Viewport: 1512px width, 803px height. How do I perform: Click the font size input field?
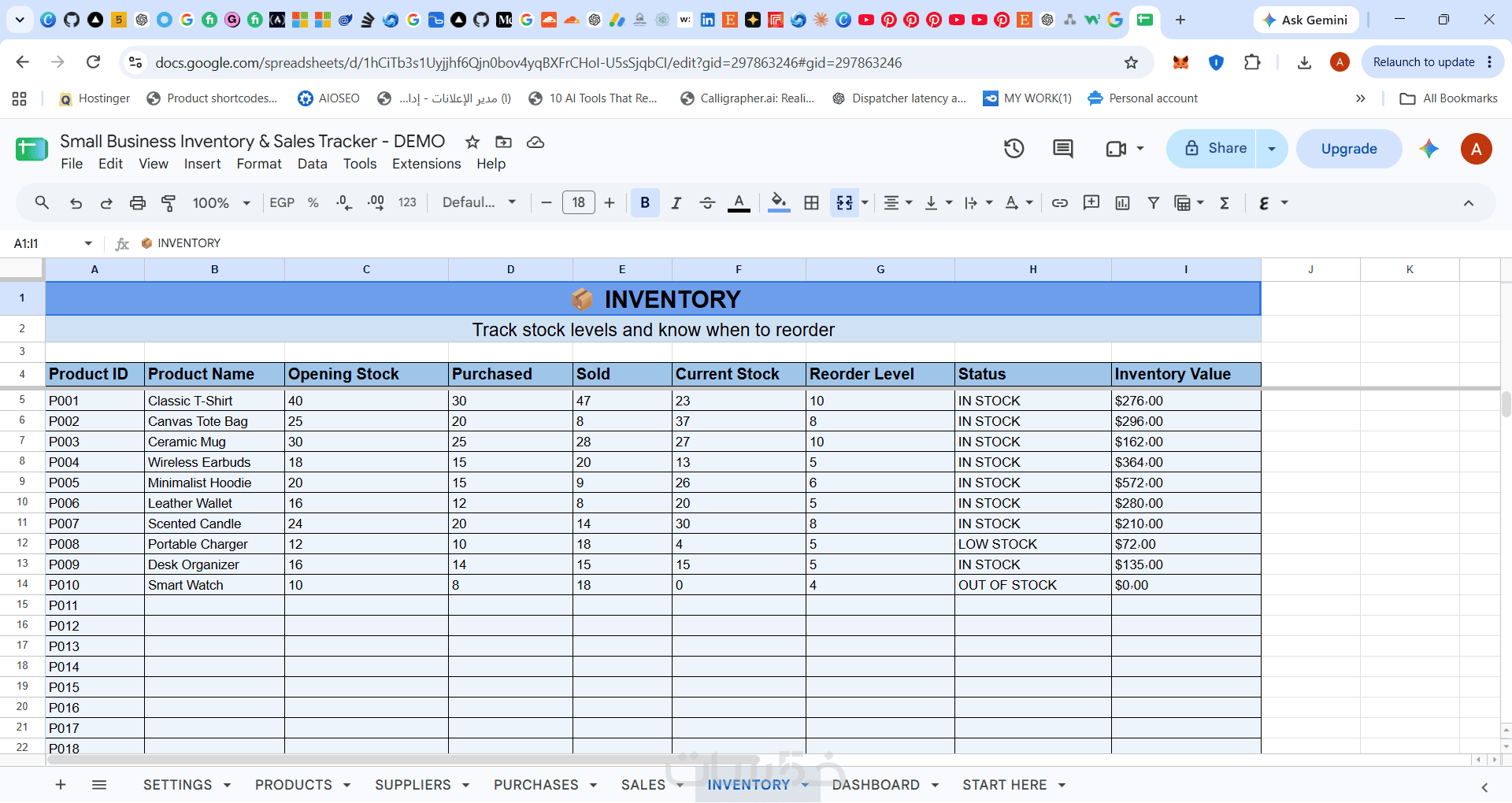pos(579,203)
